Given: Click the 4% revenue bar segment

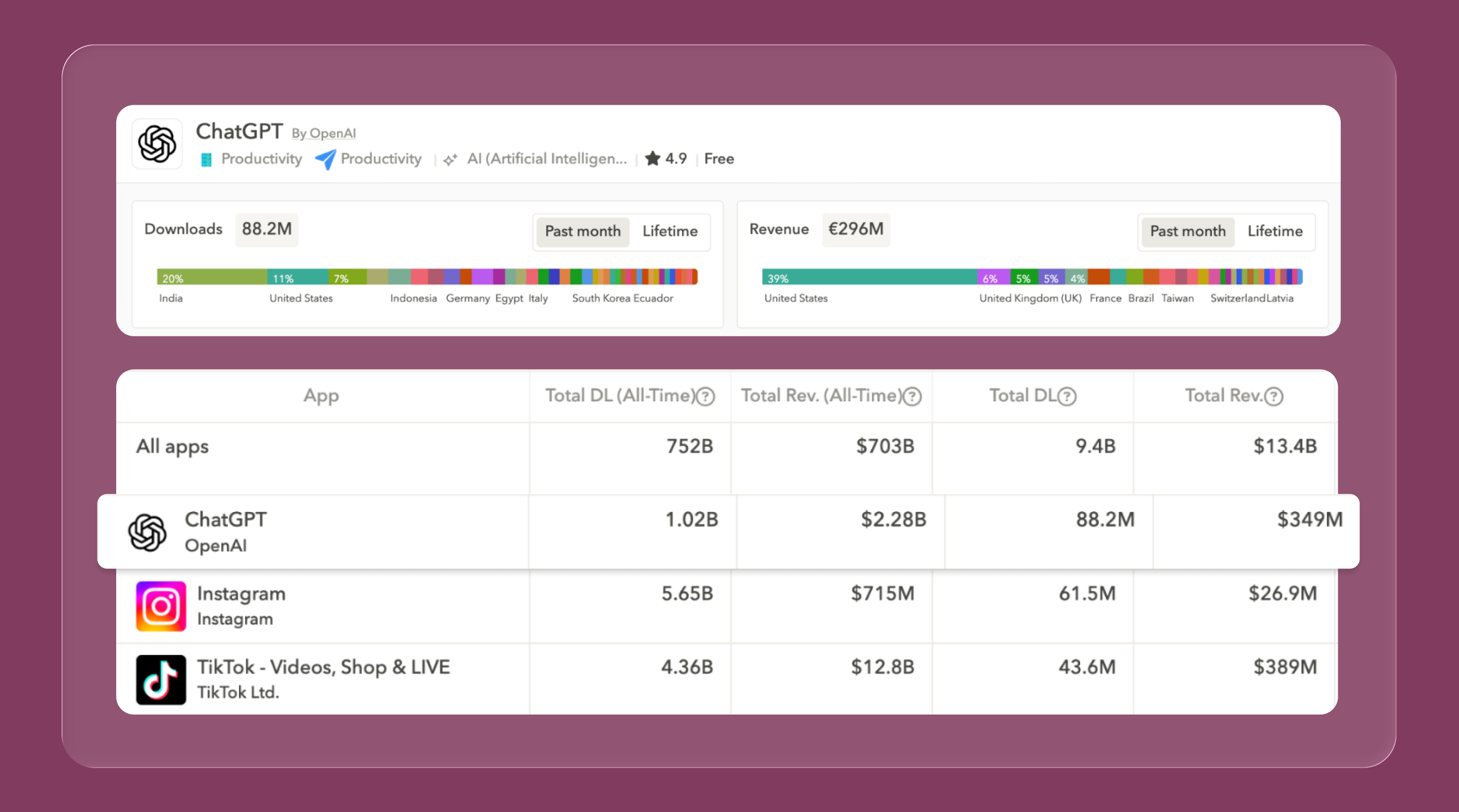Looking at the screenshot, I should [x=1077, y=277].
